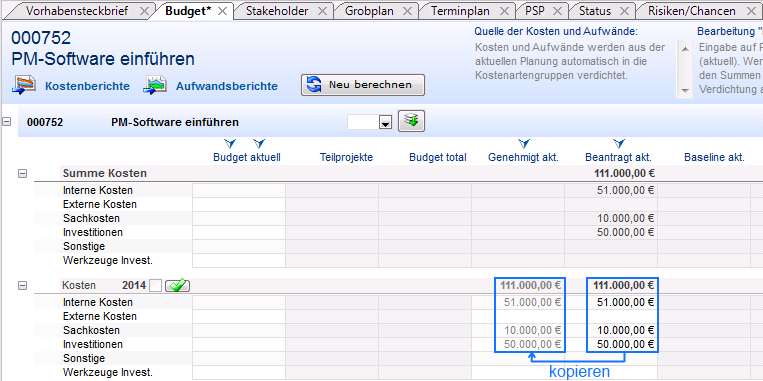Close the Risiken/Chancen tab
Screen dimensions: 763x381
(751, 11)
